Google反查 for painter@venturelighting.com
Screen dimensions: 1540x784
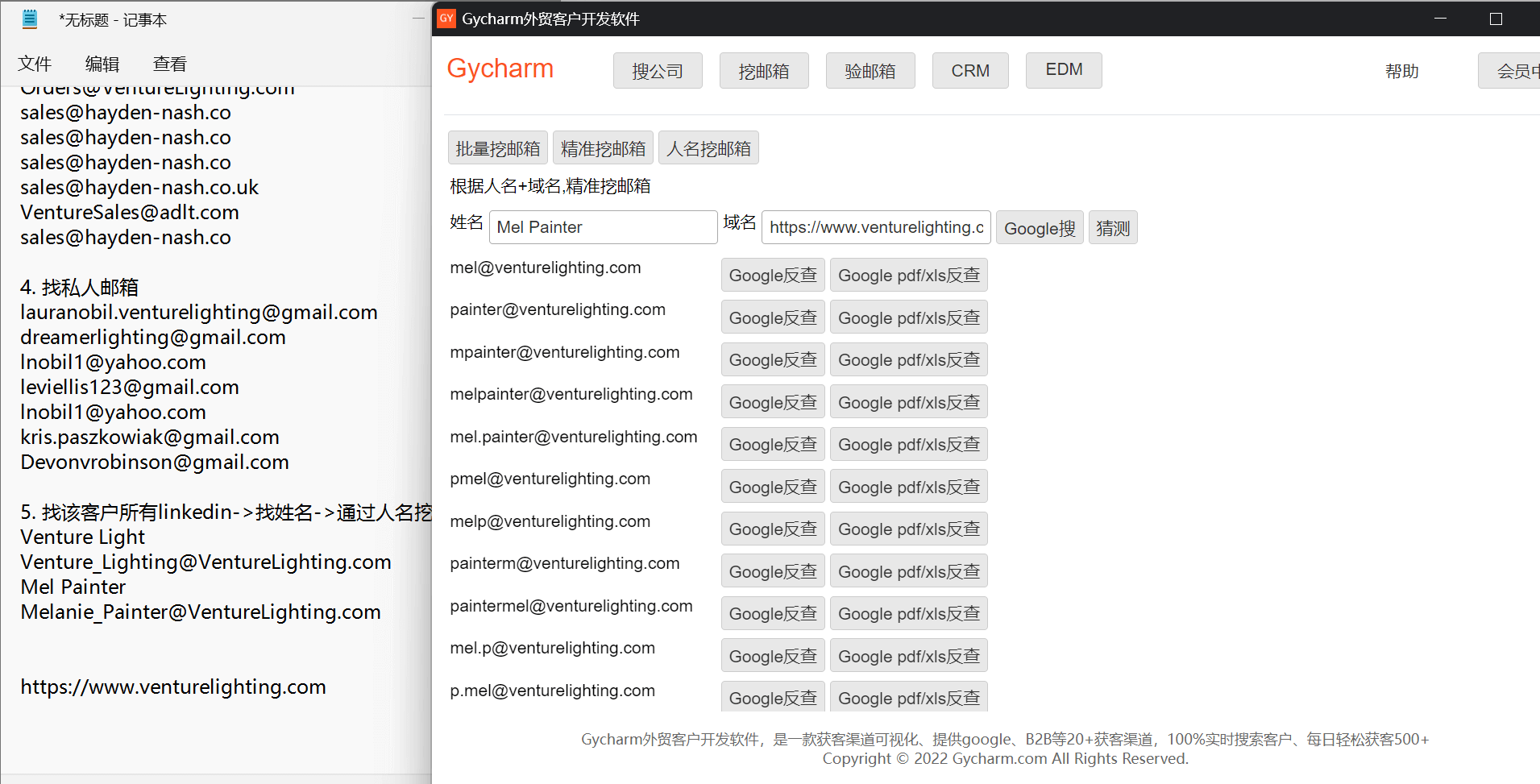(773, 317)
